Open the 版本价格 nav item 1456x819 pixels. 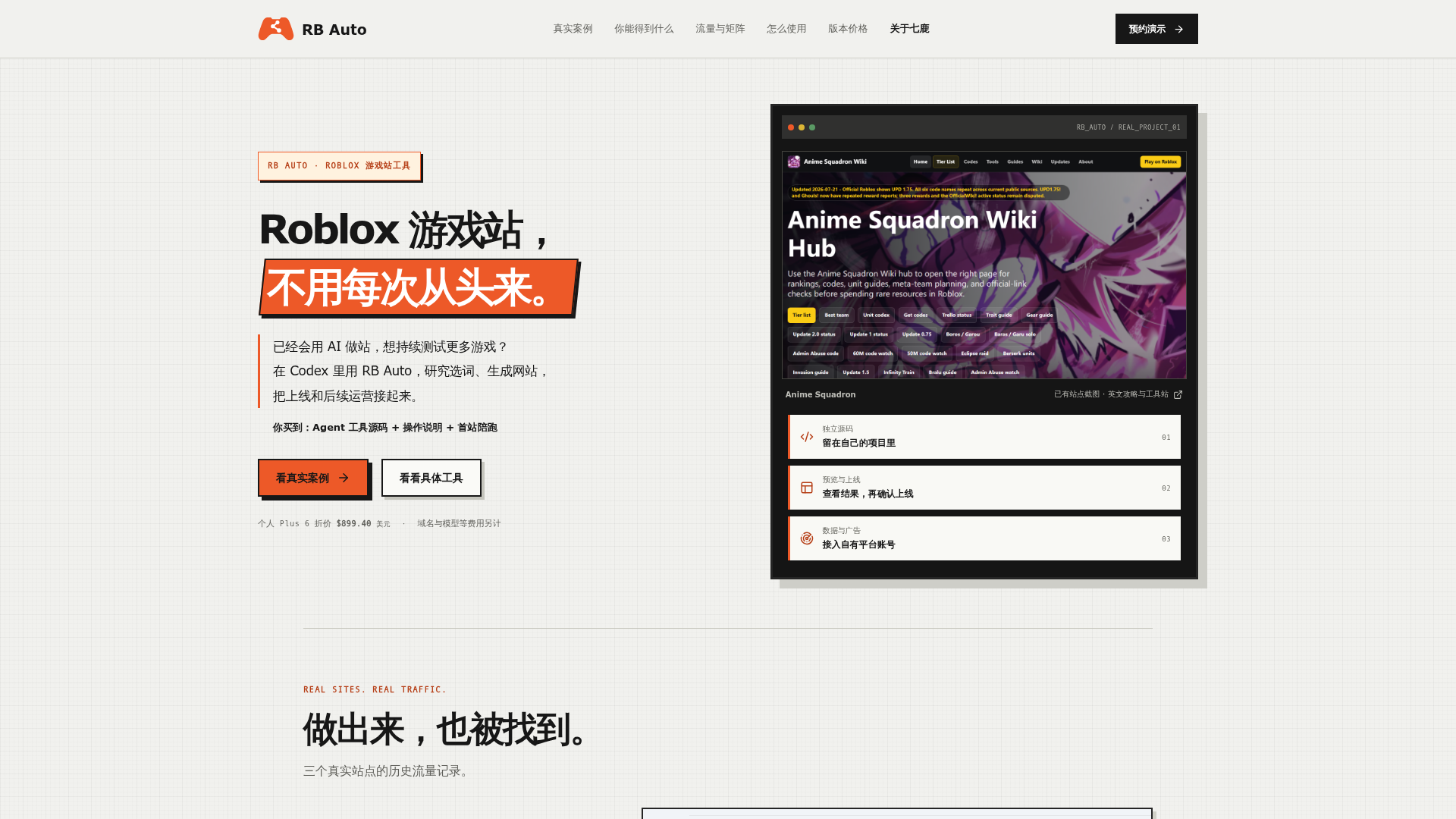tap(848, 29)
